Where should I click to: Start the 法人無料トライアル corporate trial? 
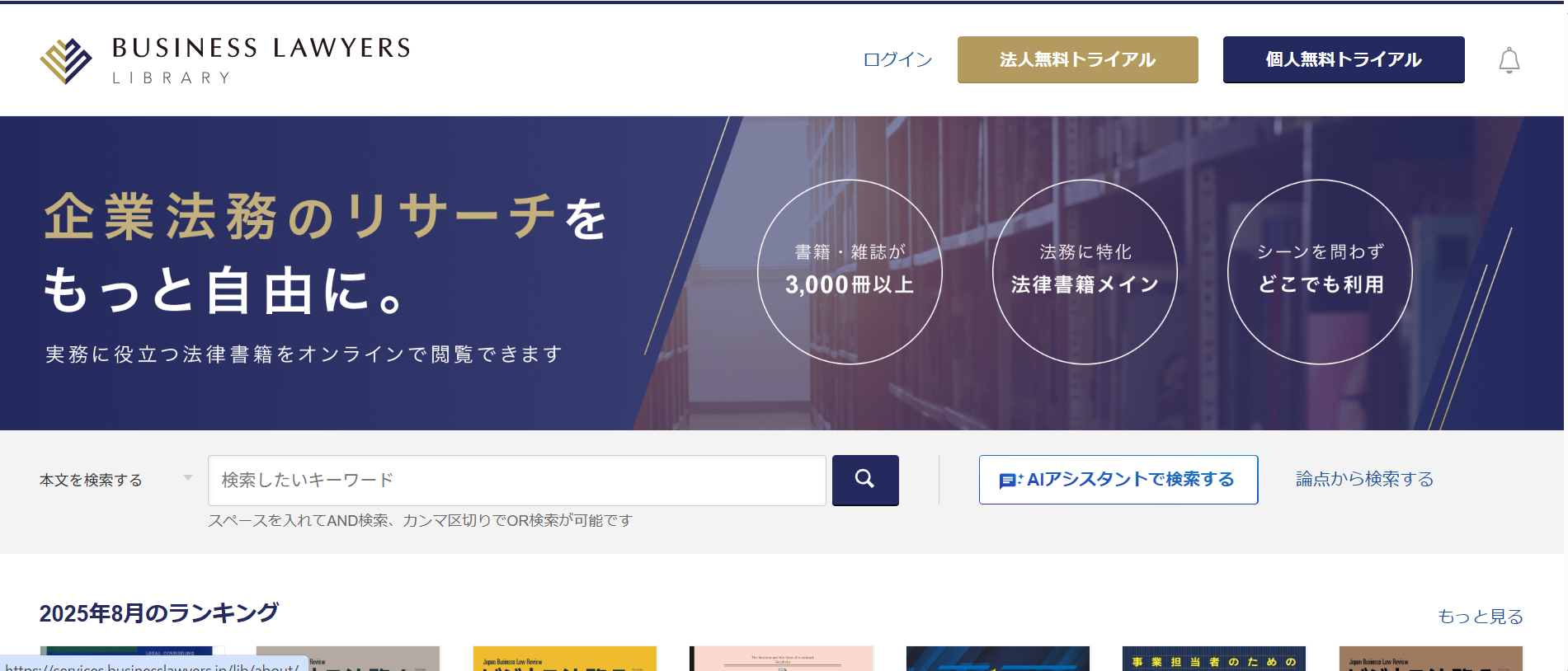[1077, 59]
